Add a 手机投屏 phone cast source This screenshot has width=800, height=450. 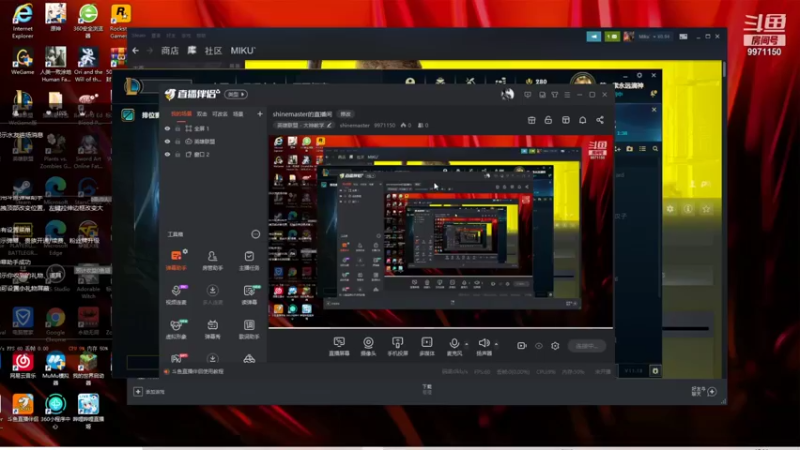[x=397, y=346]
